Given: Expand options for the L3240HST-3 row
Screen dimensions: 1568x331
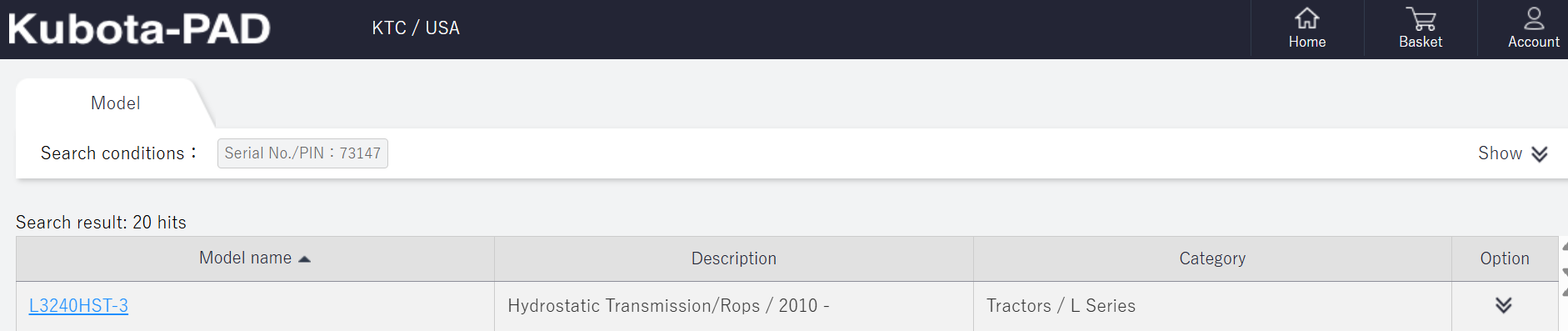Looking at the screenshot, I should tap(1503, 305).
